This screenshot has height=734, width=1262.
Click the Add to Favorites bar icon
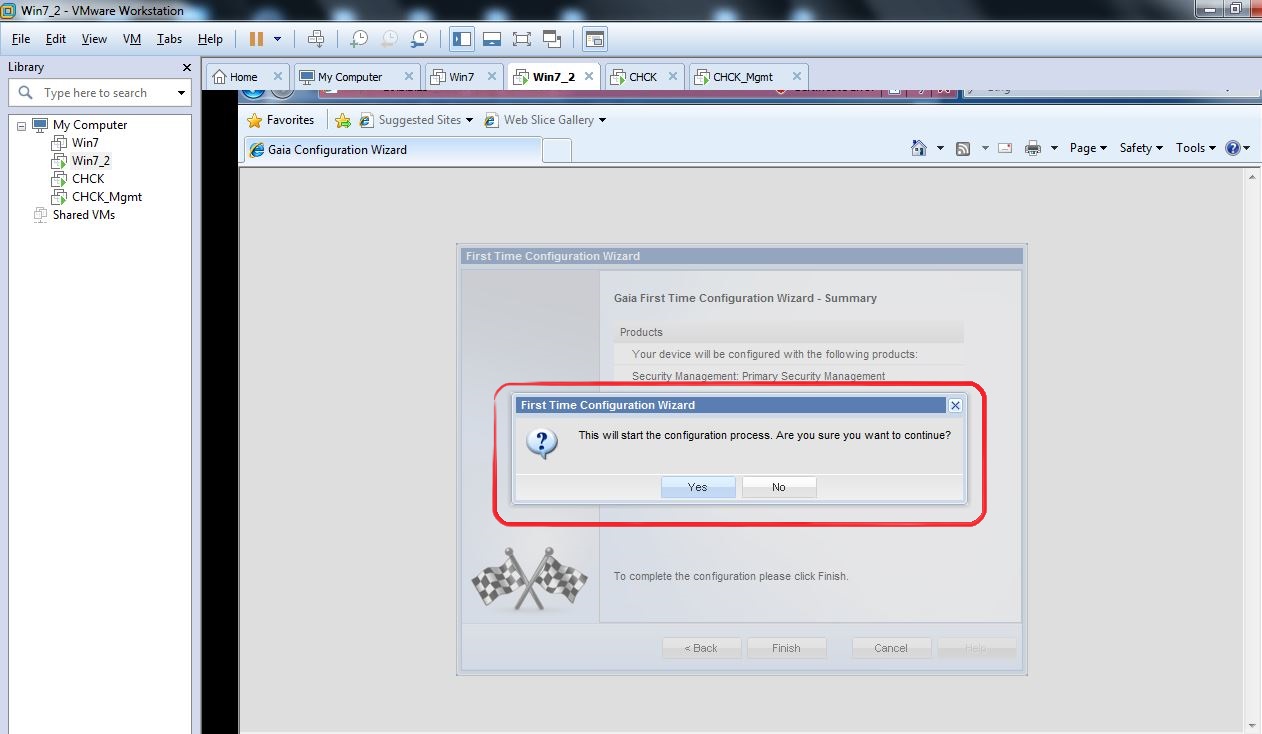coord(343,120)
